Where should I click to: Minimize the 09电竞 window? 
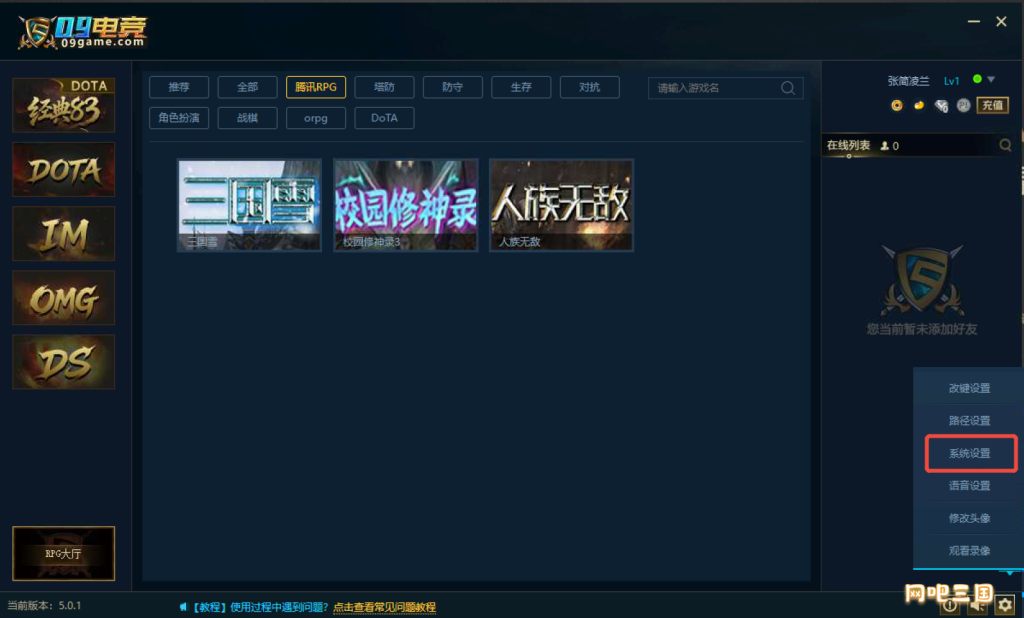tap(974, 22)
